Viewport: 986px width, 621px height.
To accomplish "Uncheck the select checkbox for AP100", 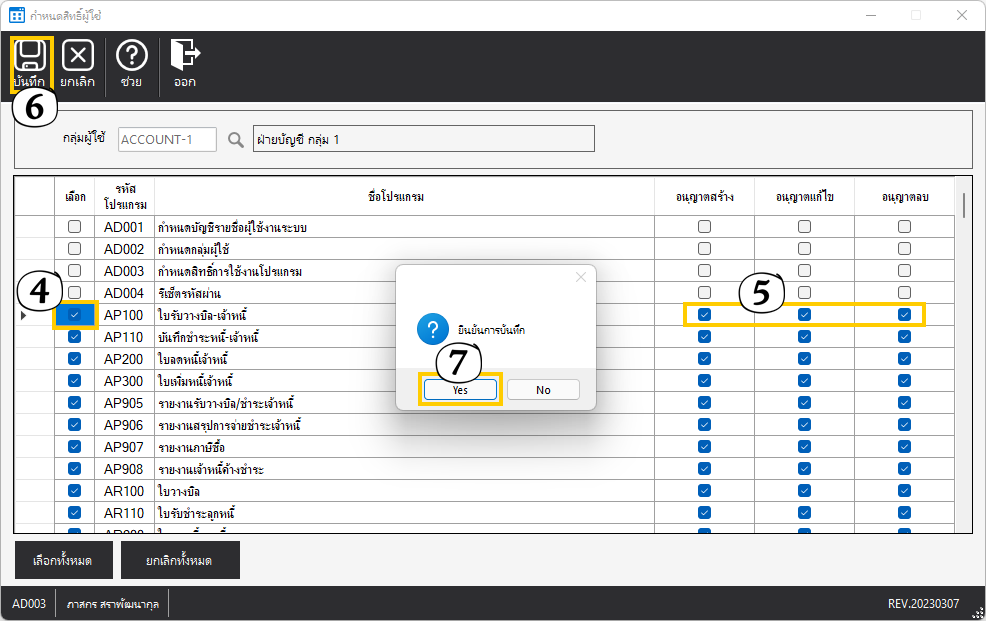I will 75,315.
